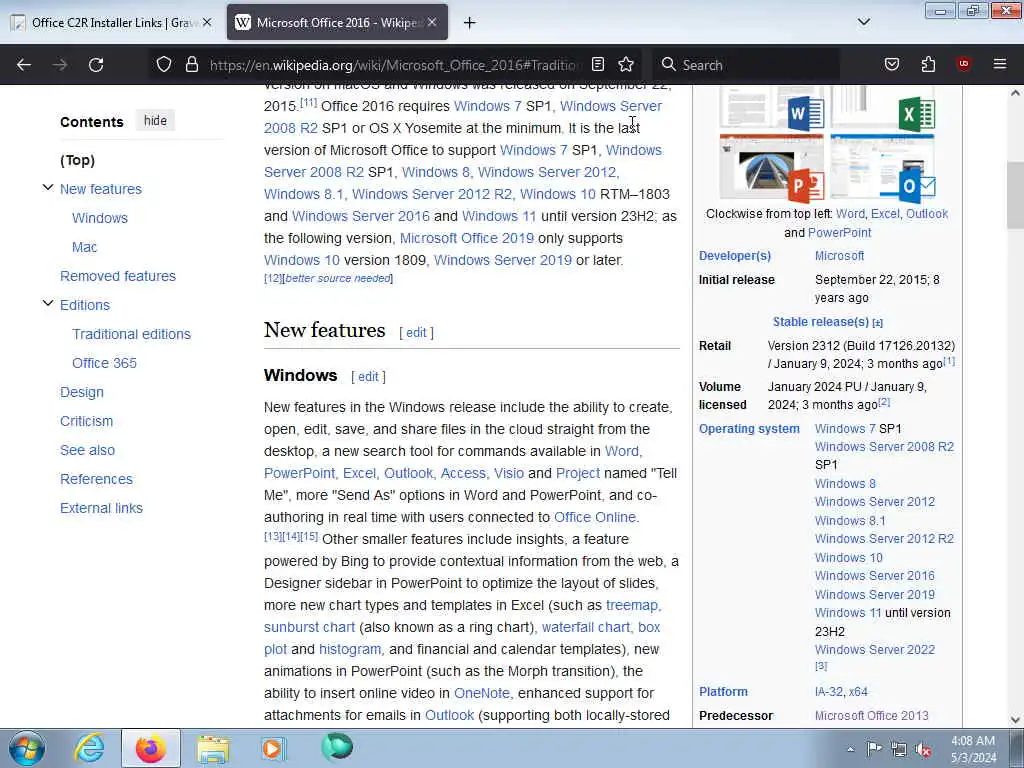Open the green round app in taskbar
This screenshot has height=768, width=1024.
(x=337, y=747)
